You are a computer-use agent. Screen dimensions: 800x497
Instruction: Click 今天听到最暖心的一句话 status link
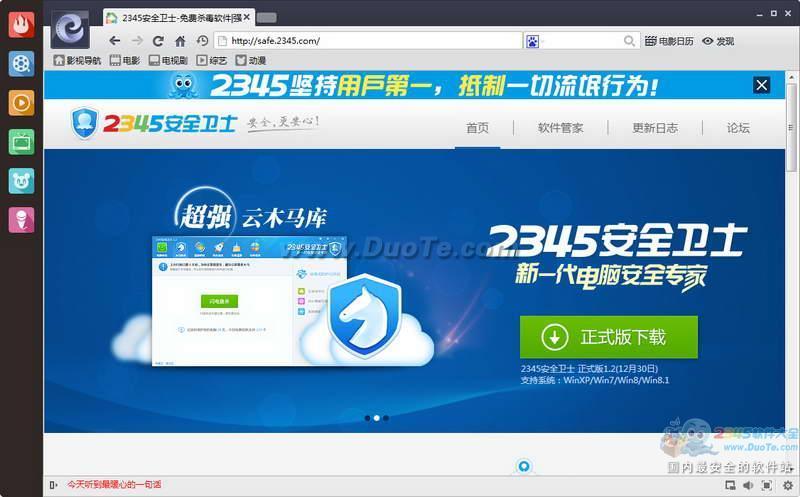[114, 484]
